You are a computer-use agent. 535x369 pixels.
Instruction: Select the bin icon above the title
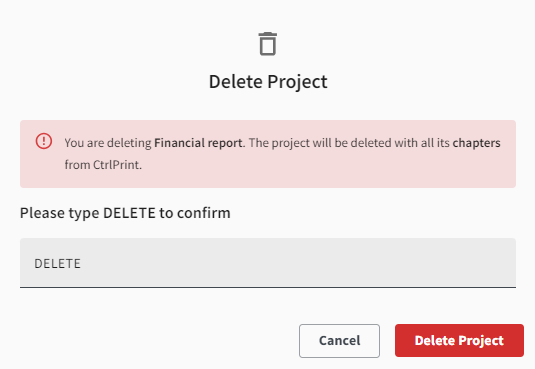268,44
